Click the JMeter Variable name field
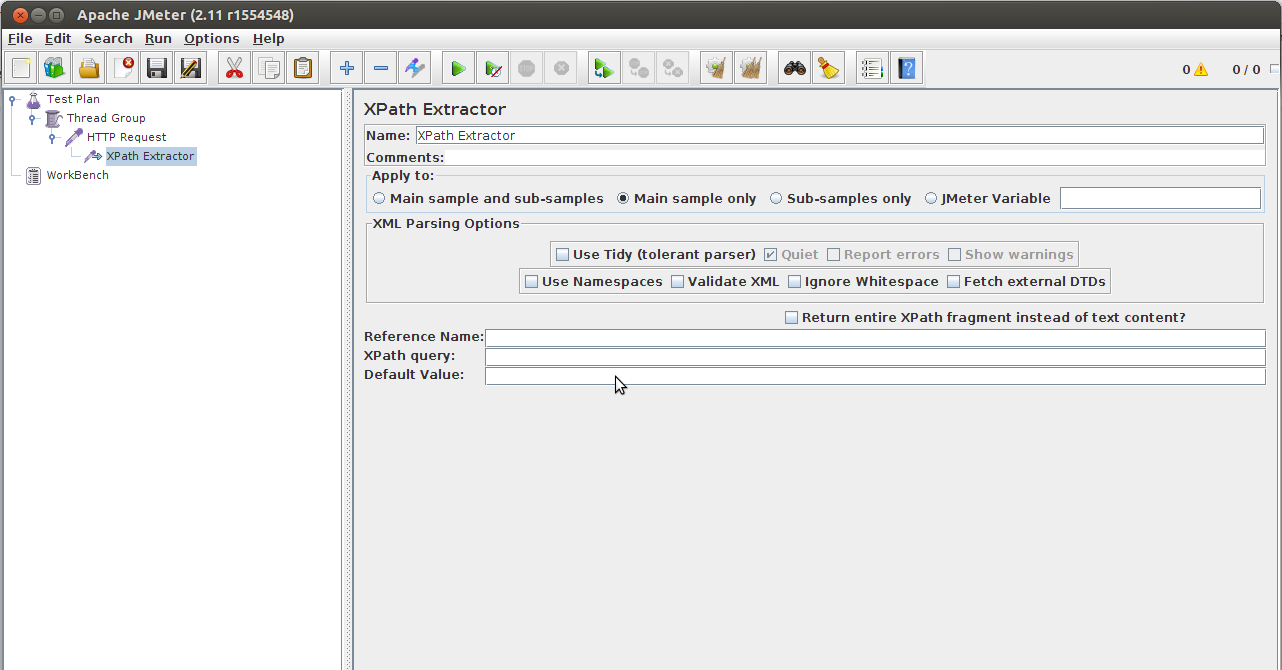Viewport: 1282px width, 670px height. point(1160,198)
